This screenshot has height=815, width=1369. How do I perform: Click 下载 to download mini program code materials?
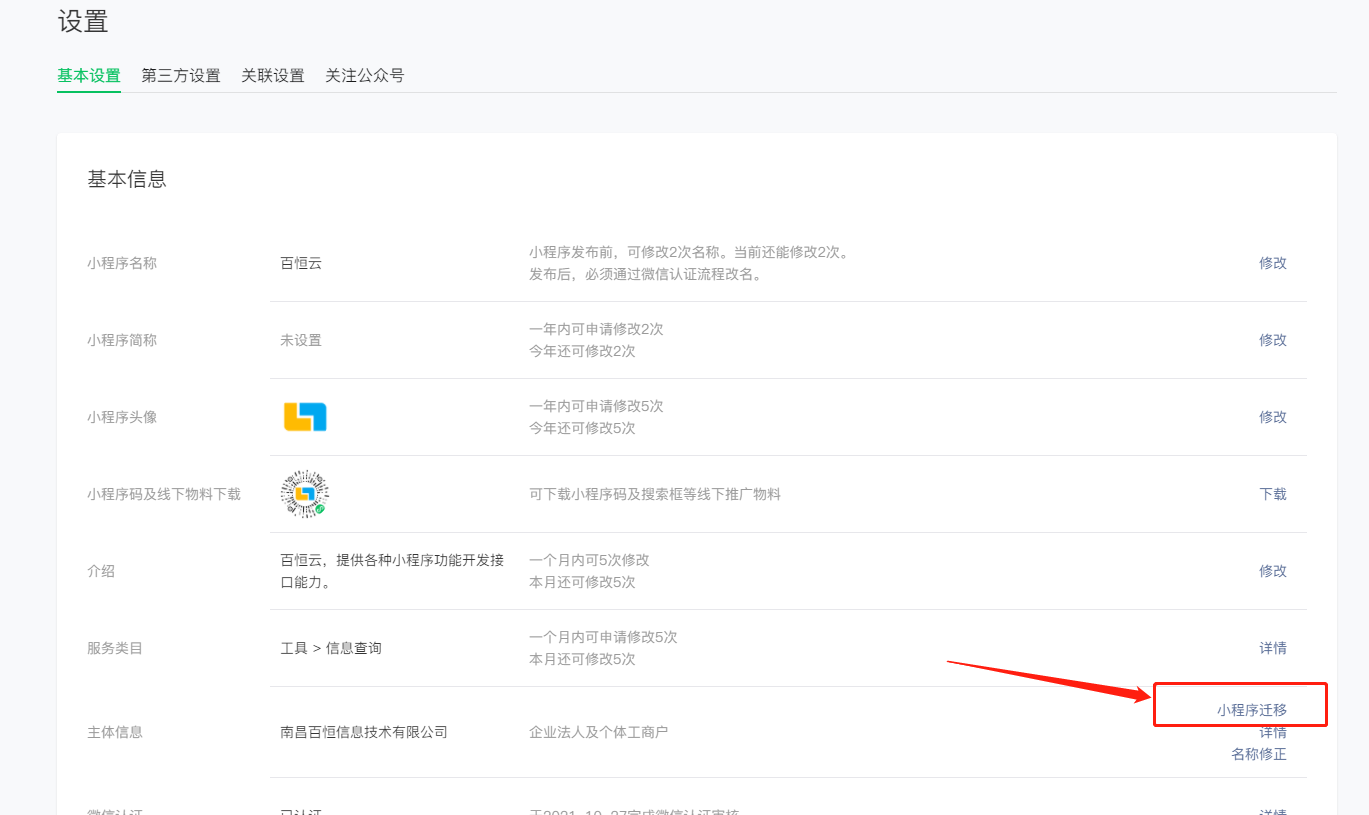pos(1272,494)
